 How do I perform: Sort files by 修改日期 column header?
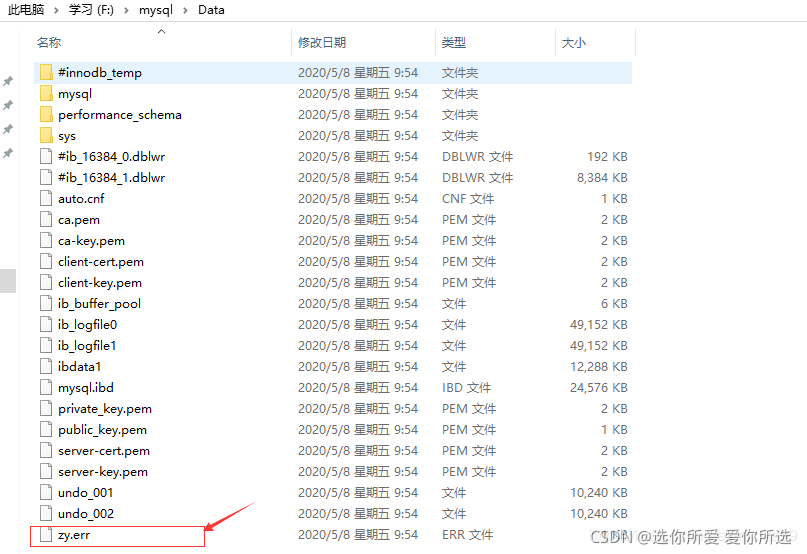click(322, 42)
